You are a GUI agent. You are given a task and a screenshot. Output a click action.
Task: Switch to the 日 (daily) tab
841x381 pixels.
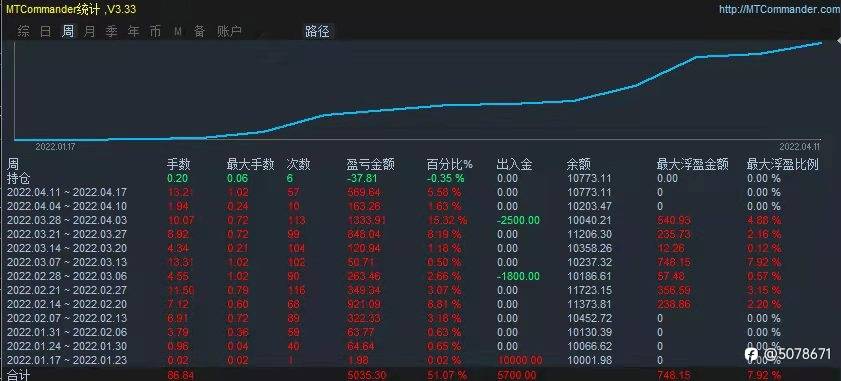(x=46, y=32)
